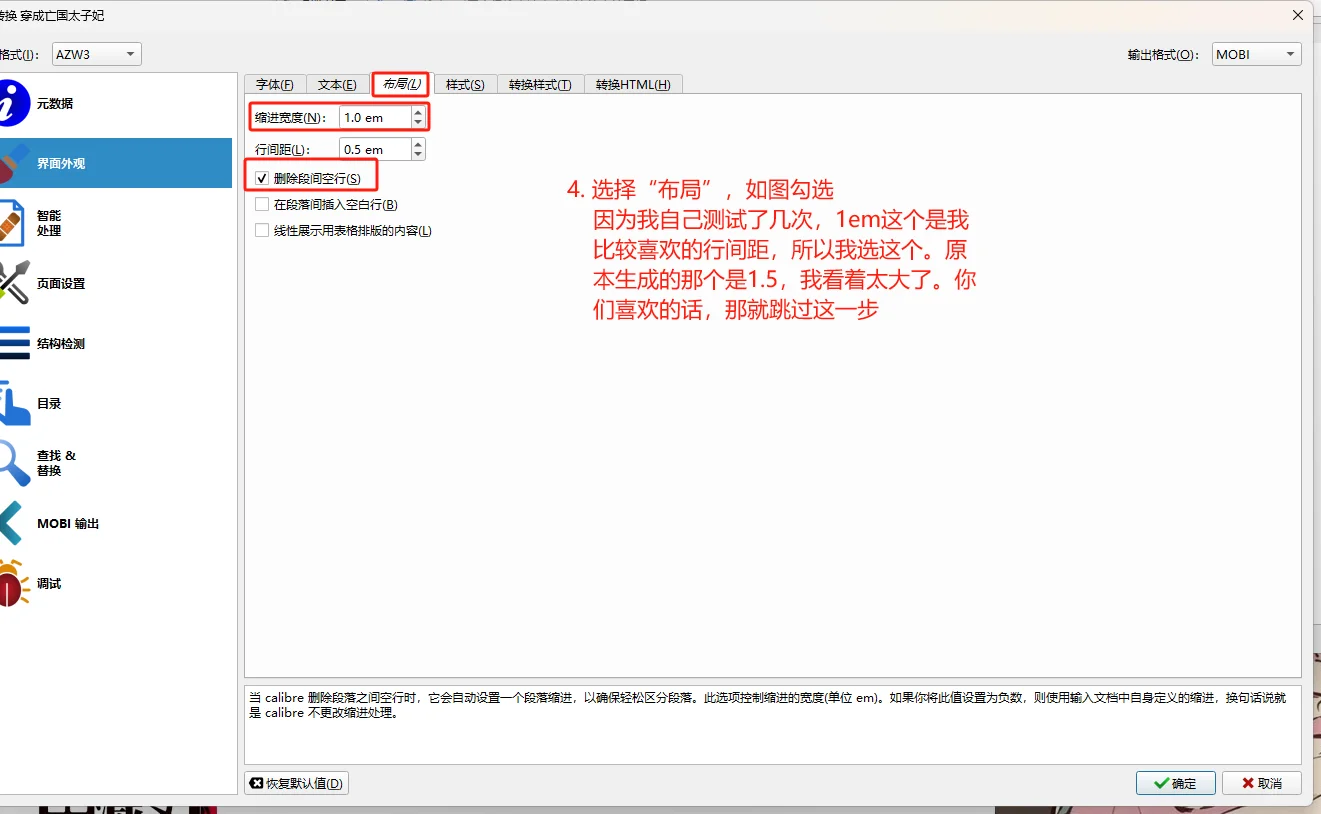Open the 元数据 metadata section icon

click(13, 103)
